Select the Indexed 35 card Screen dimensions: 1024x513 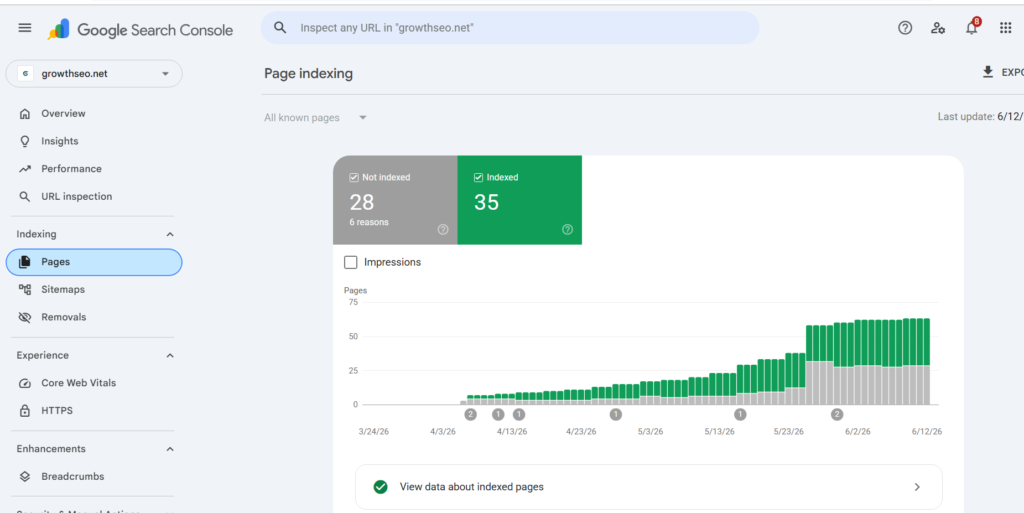(x=520, y=200)
